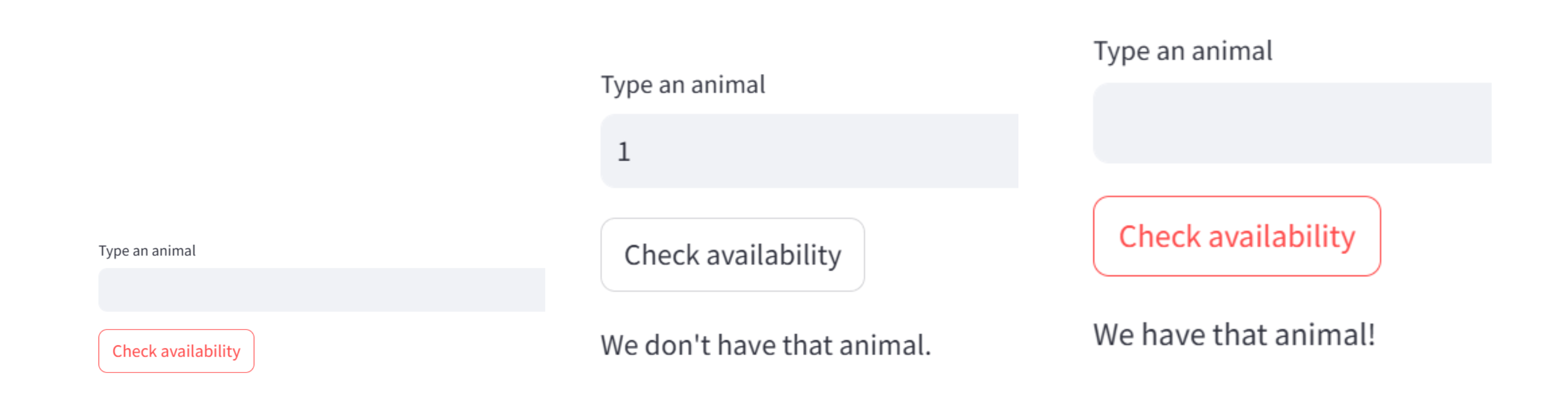Click the smallest red Check availability button

(x=176, y=351)
